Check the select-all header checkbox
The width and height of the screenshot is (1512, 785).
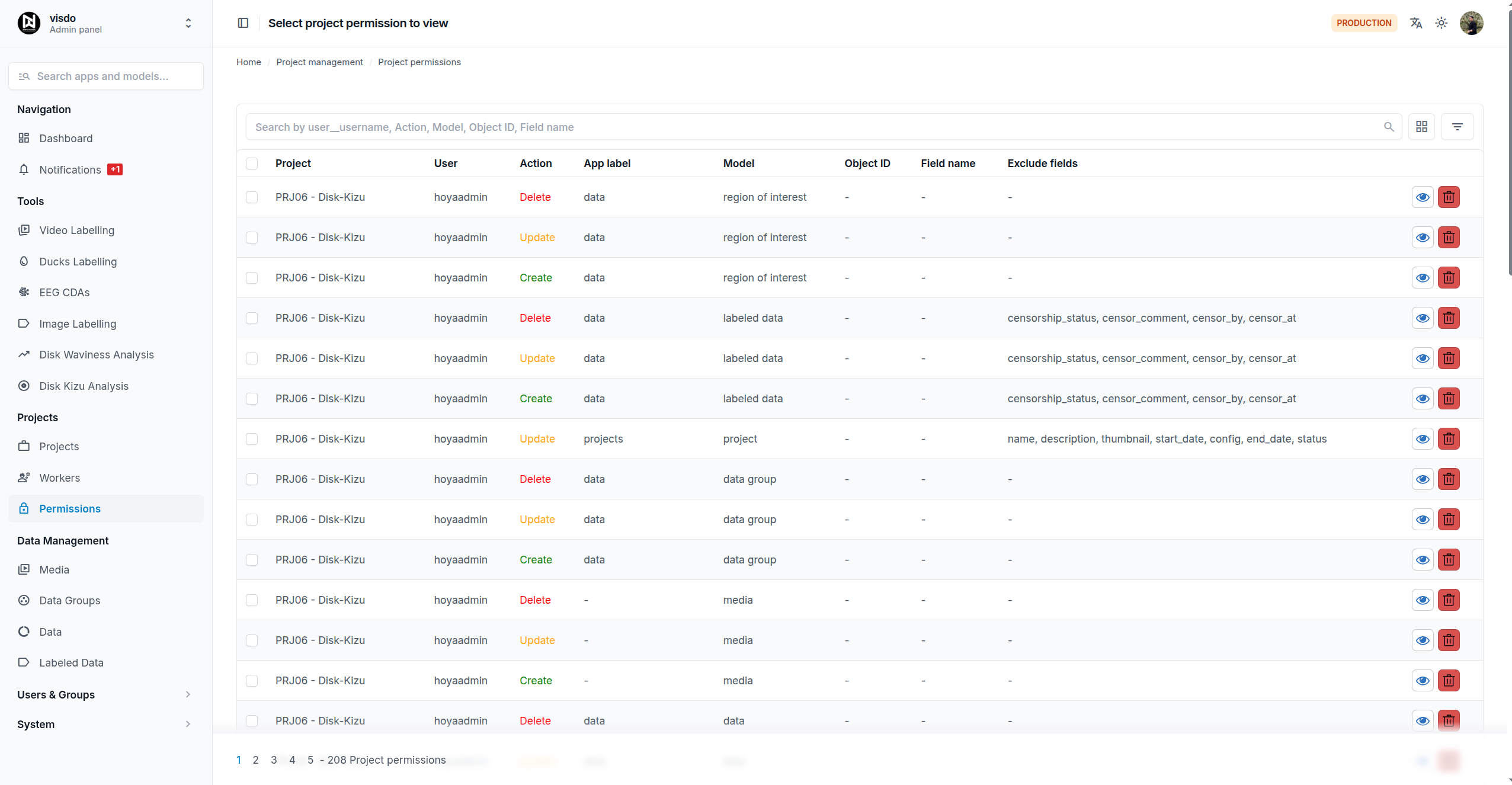click(x=252, y=164)
